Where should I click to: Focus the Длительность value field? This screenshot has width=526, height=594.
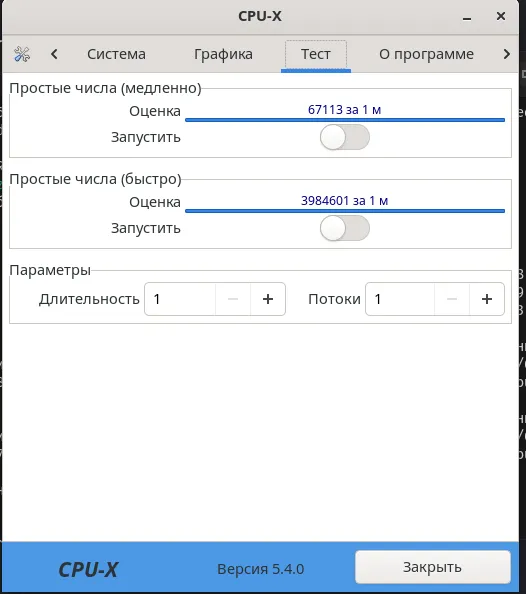point(180,299)
